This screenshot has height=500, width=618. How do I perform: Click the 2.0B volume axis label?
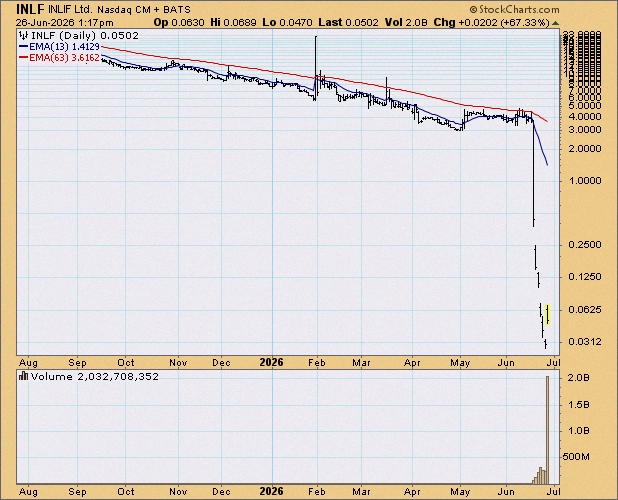(578, 378)
